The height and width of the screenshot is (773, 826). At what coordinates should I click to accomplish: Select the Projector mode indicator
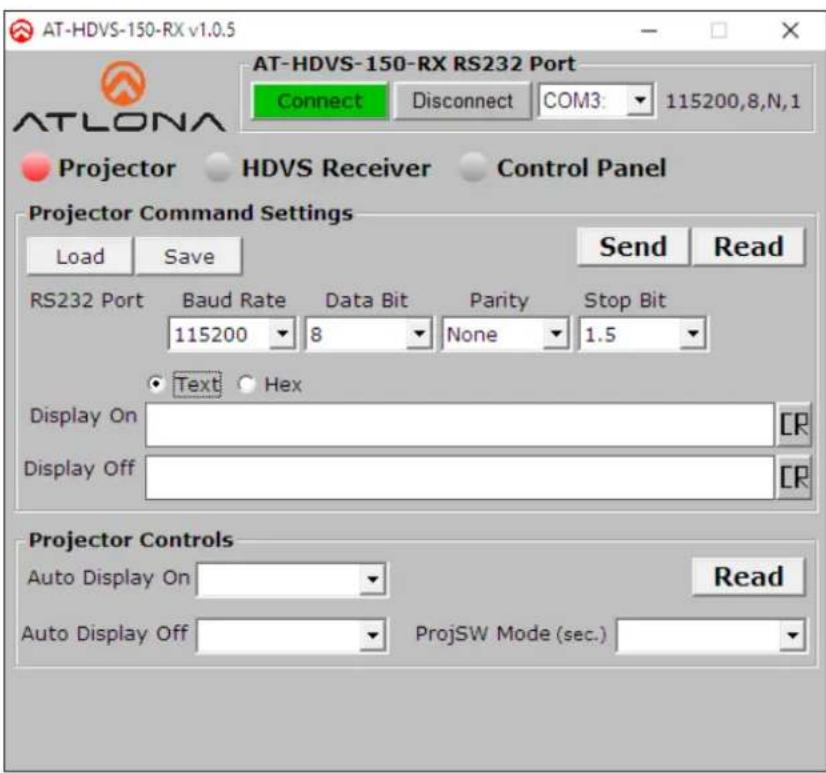click(x=35, y=168)
